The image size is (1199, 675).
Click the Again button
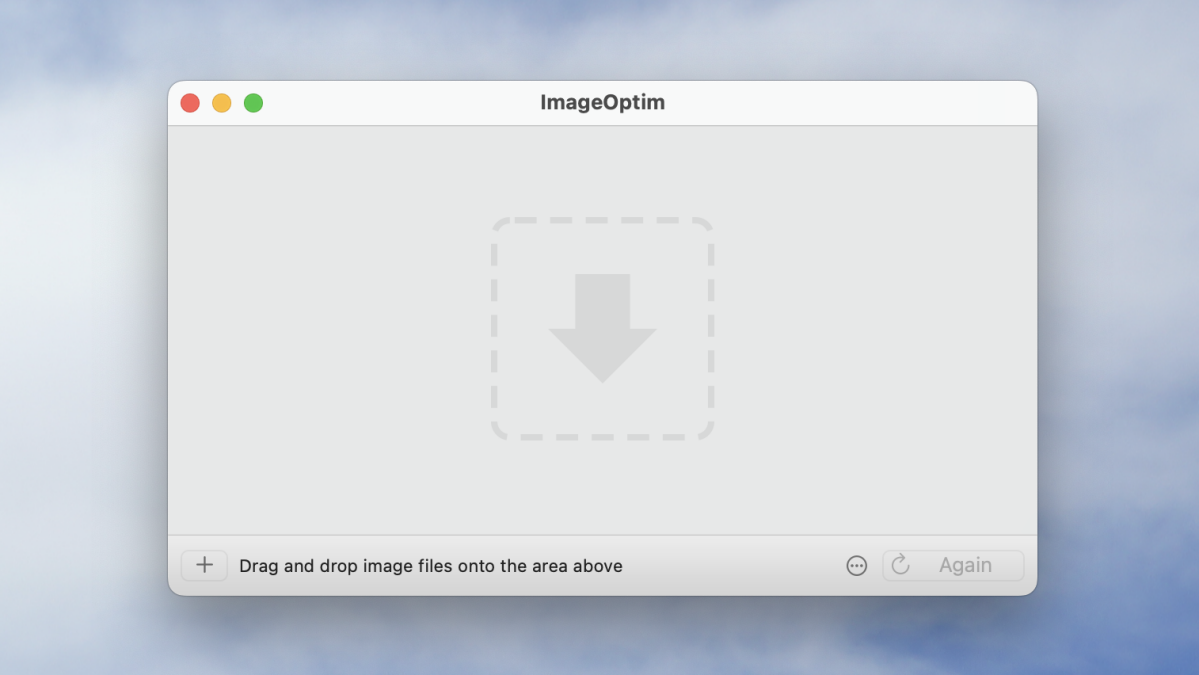click(953, 566)
